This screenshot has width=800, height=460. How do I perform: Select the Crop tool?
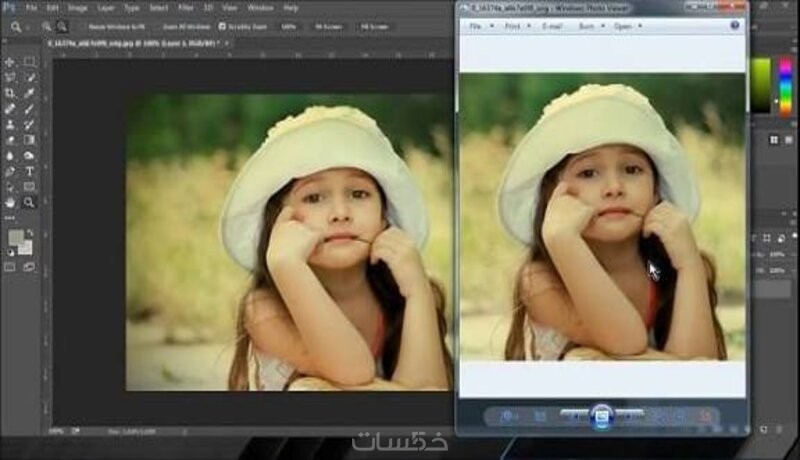[x=10, y=93]
